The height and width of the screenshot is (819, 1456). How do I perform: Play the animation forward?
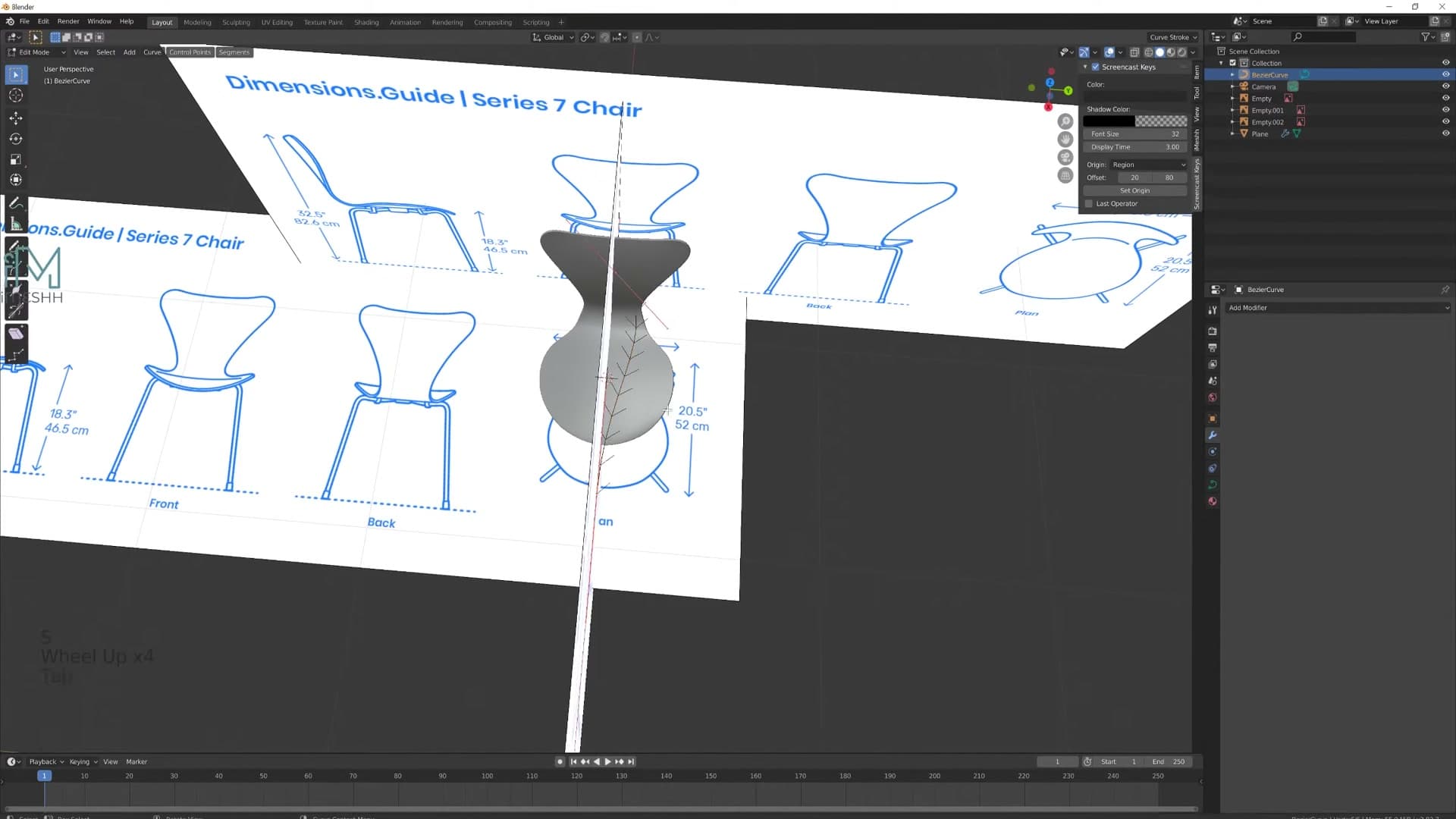click(608, 761)
